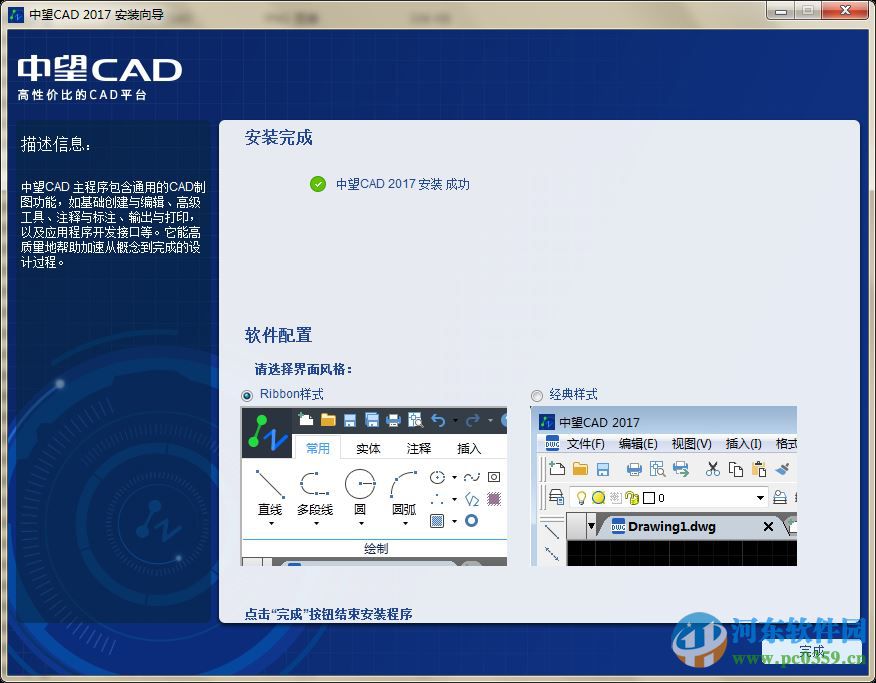Image resolution: width=876 pixels, height=683 pixels.
Task: Click the Undo arrow in Ribbon preview toolbar
Action: point(440,419)
